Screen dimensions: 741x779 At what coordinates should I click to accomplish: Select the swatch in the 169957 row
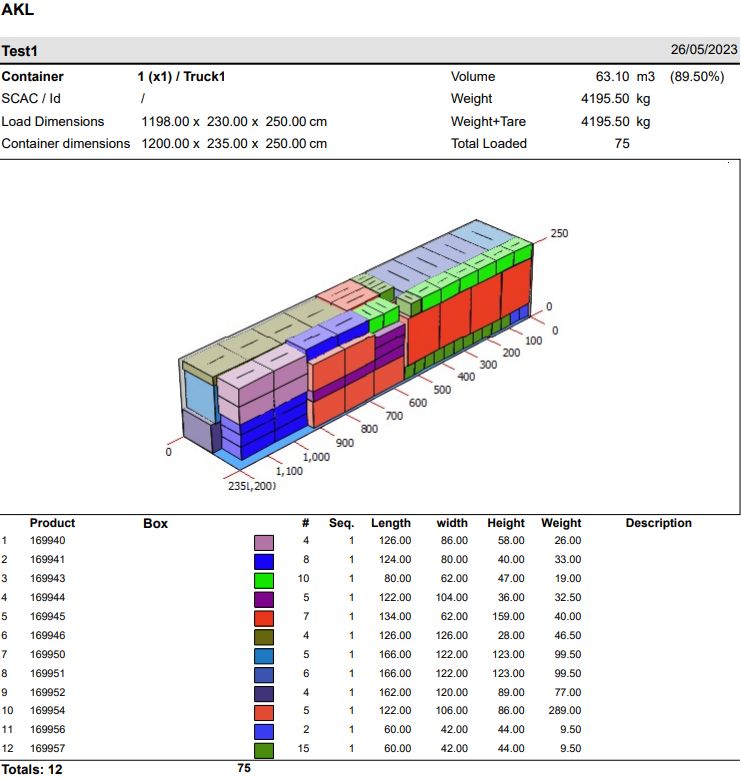click(264, 749)
